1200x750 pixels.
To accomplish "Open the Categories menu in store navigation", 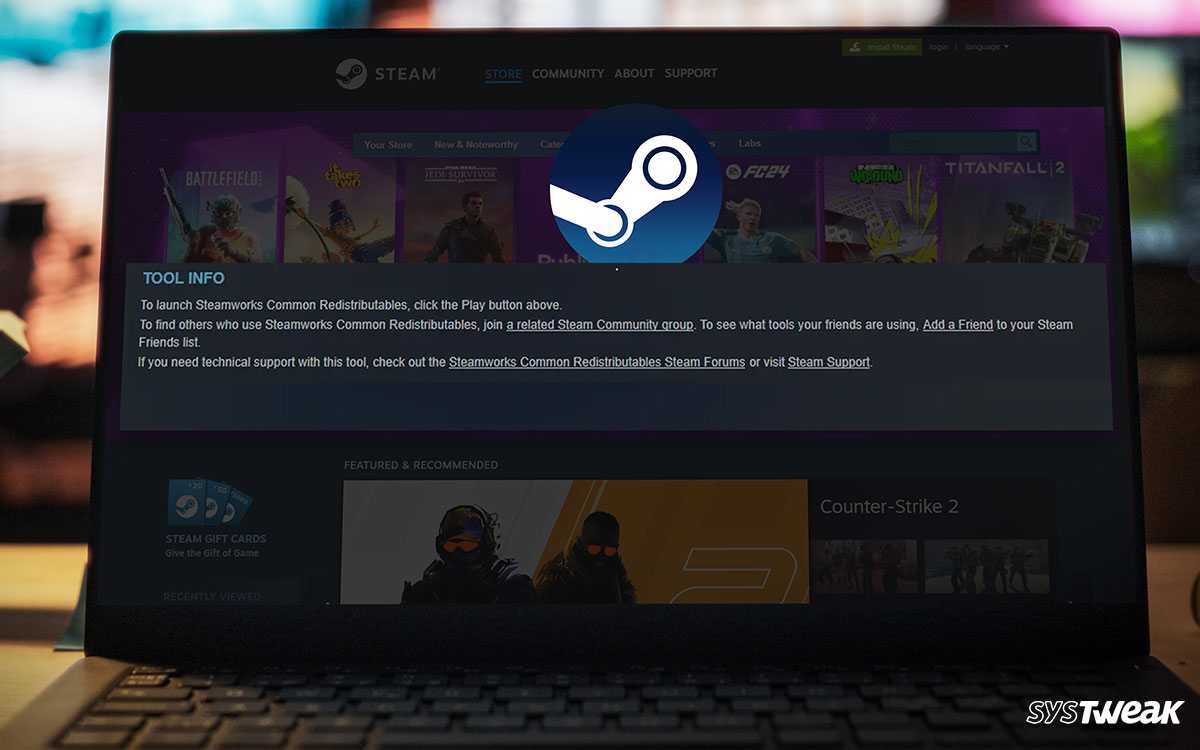I will pos(556,144).
